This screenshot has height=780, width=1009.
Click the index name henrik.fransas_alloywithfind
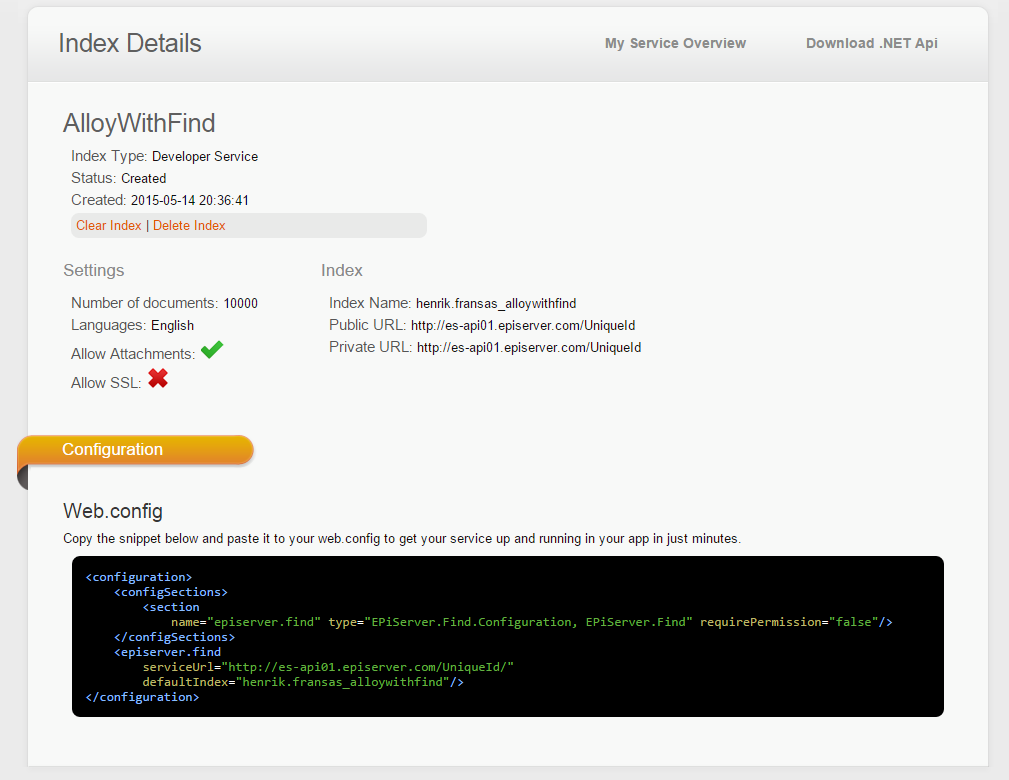496,303
